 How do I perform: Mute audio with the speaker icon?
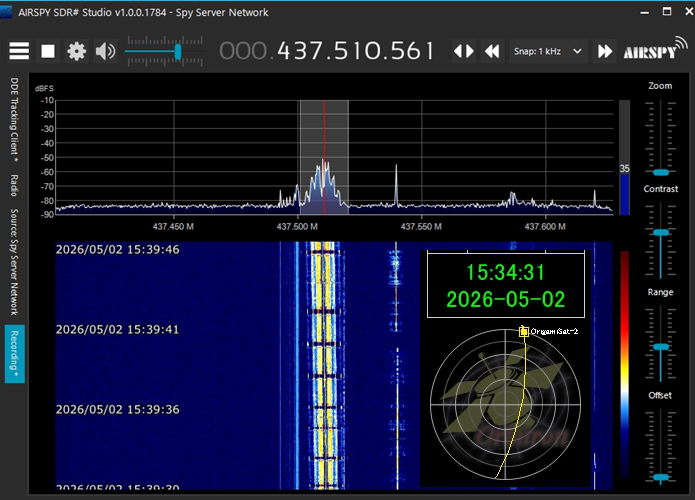[105, 51]
